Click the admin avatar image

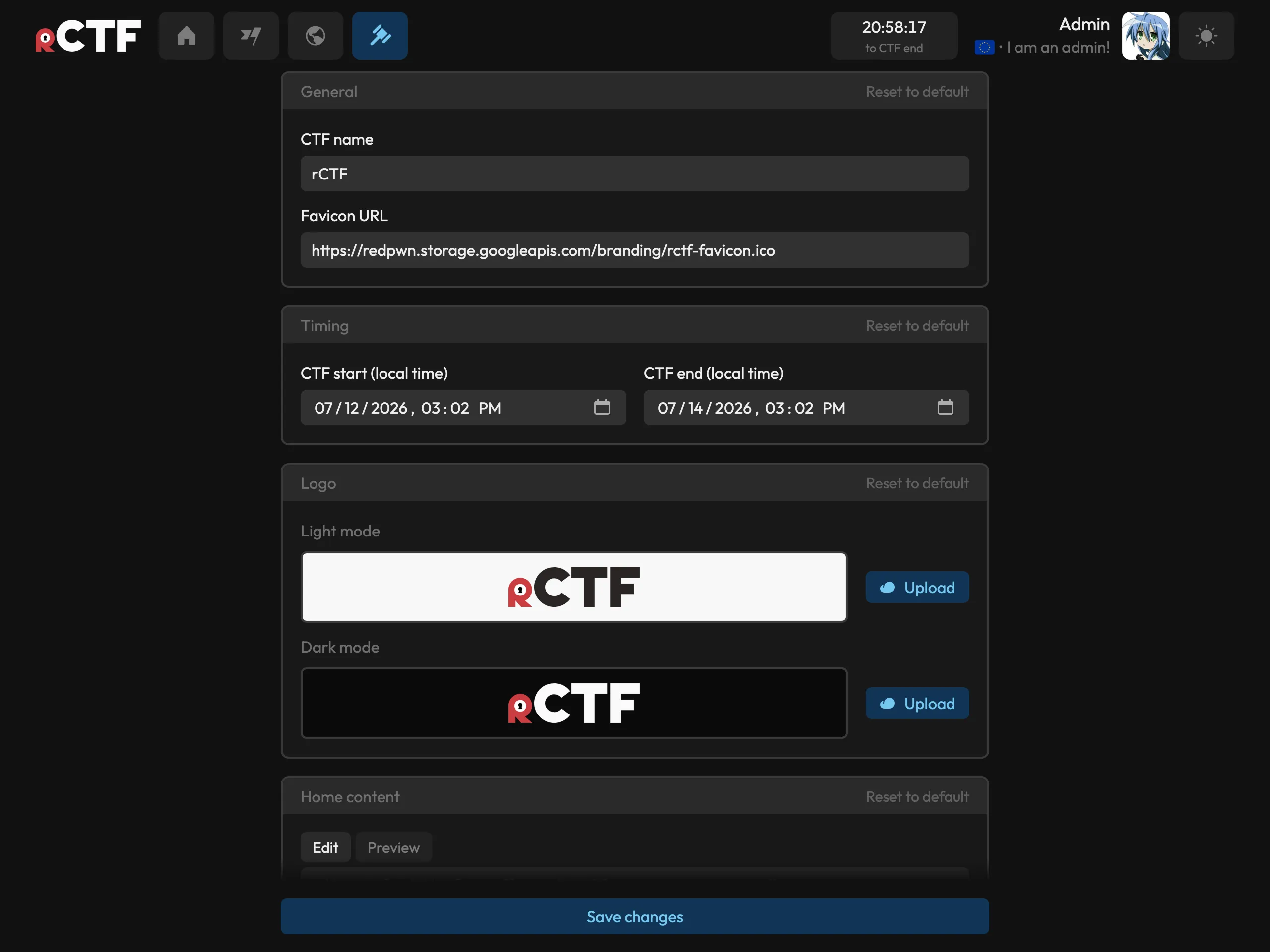pyautogui.click(x=1145, y=36)
